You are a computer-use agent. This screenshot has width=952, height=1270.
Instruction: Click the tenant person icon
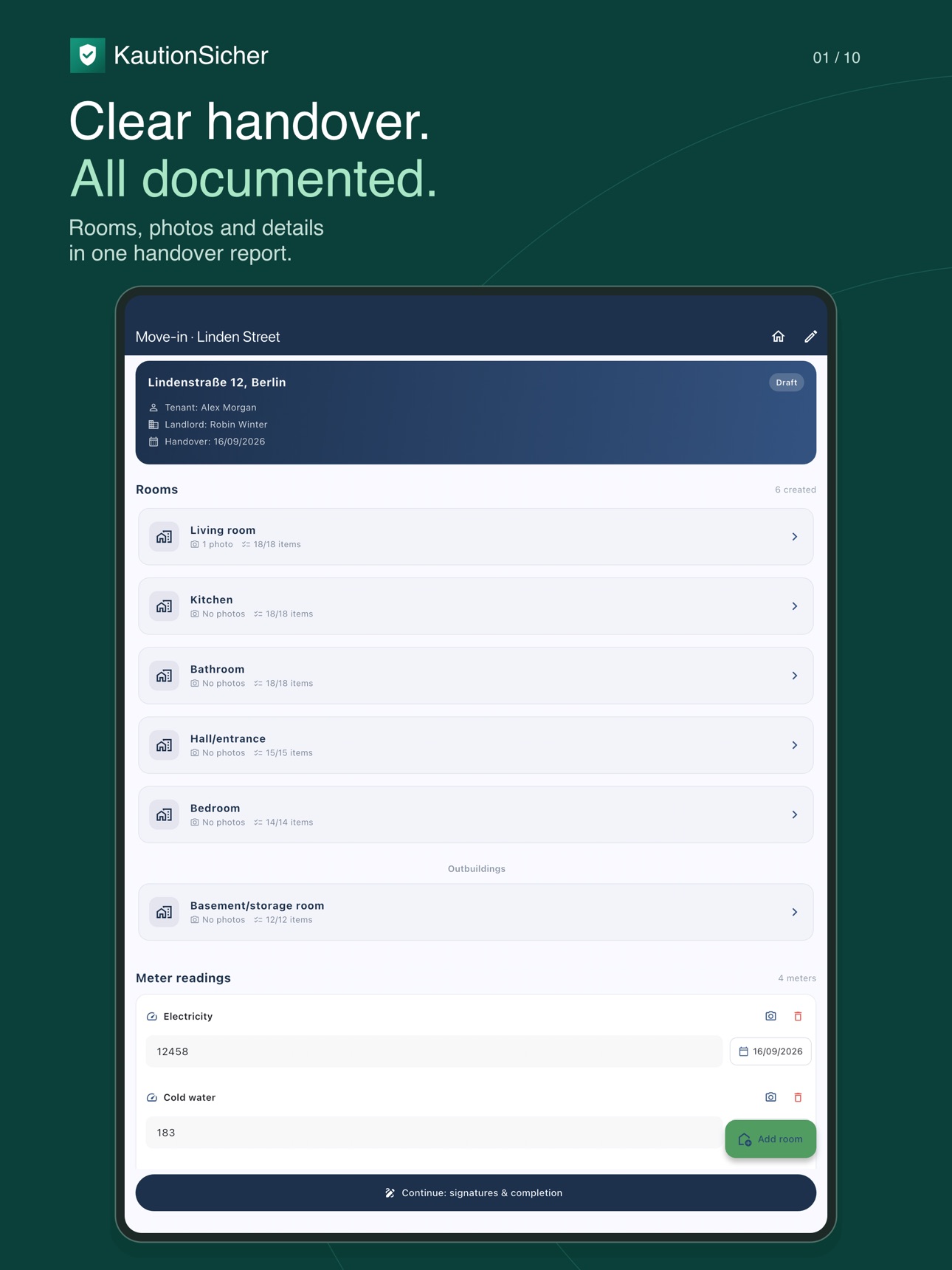pos(154,408)
